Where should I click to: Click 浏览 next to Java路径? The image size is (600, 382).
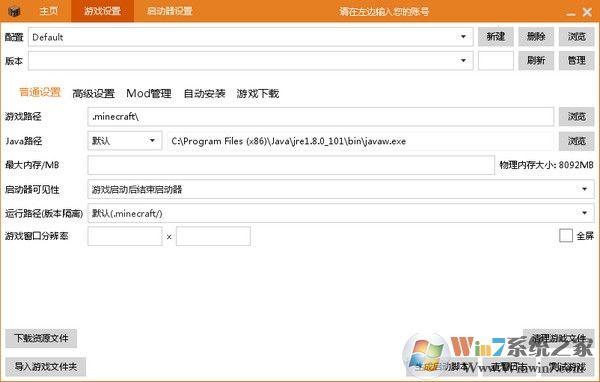(x=577, y=141)
